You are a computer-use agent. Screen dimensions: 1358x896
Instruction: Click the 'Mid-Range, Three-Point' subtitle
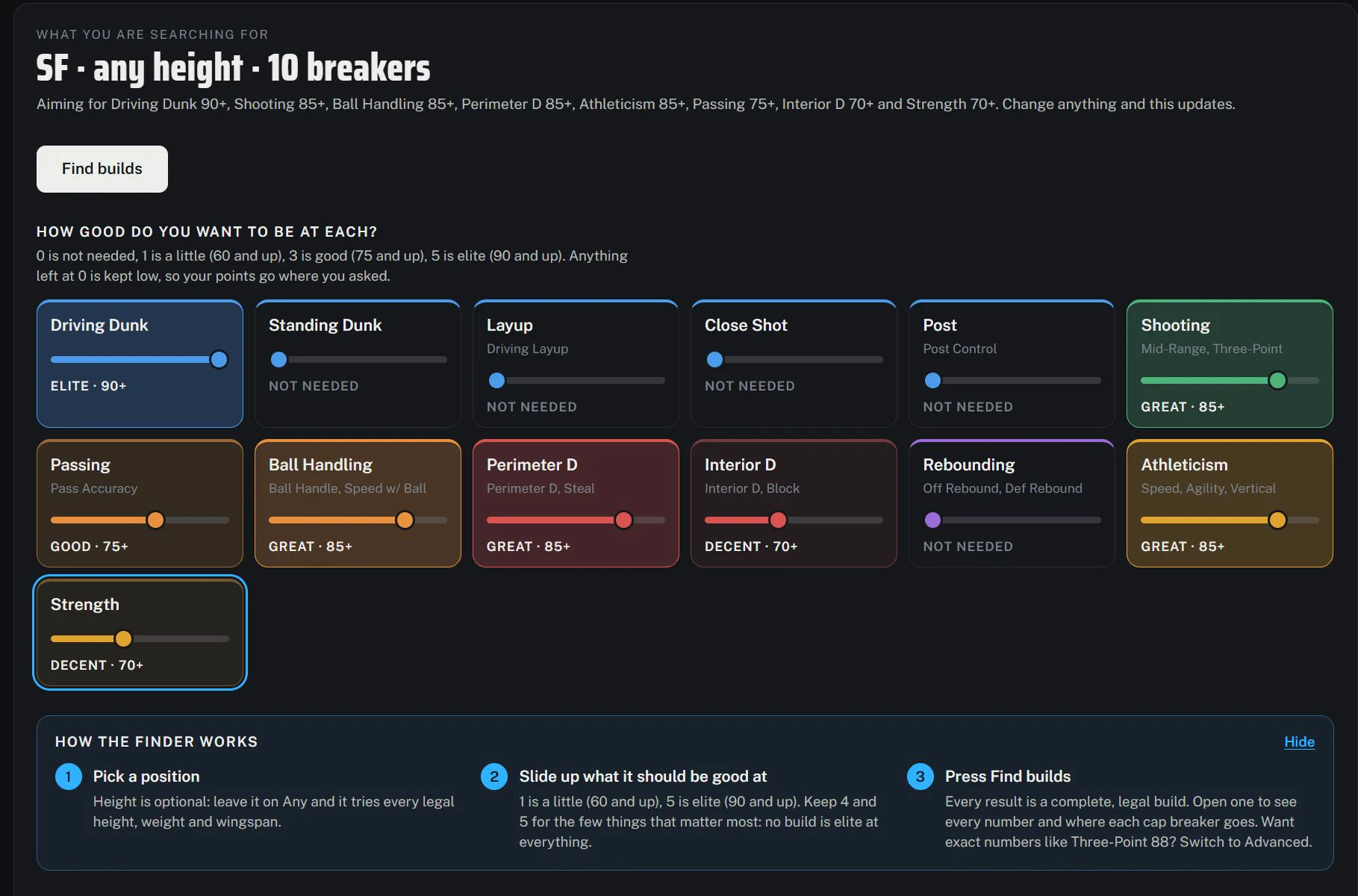1211,349
